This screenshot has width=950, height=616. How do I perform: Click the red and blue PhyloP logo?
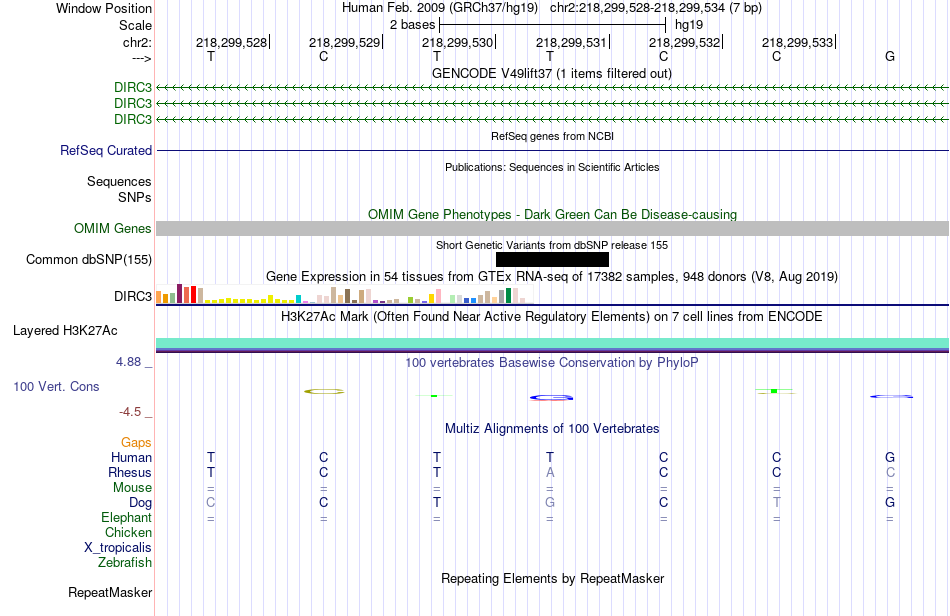coord(551,398)
